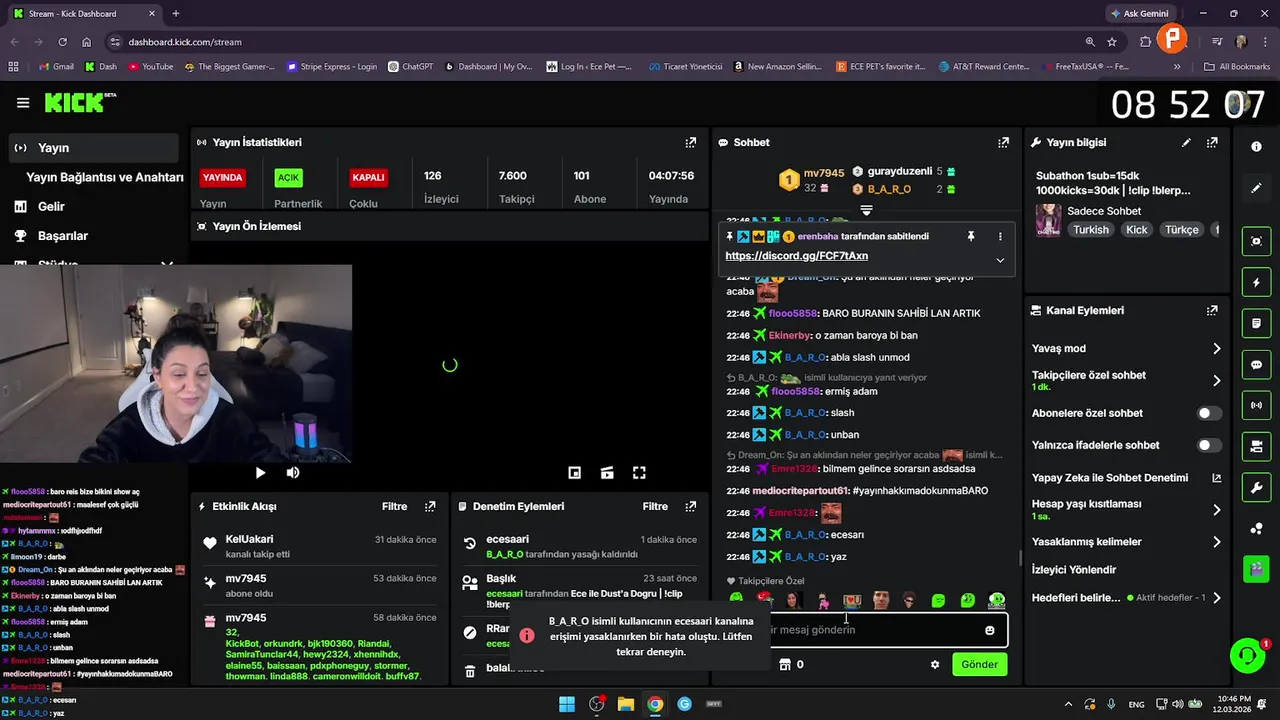Open Başarılar in left navigation
Image resolution: width=1280 pixels, height=720 pixels.
(x=62, y=236)
